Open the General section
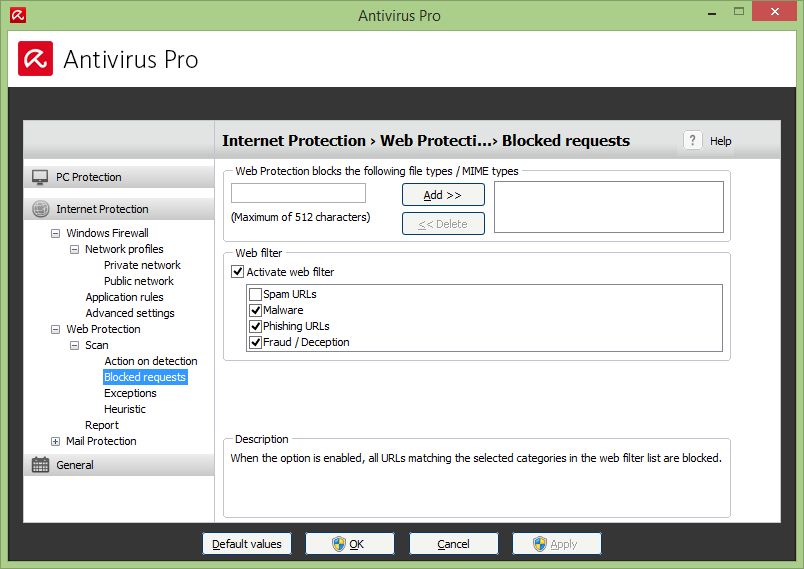Image resolution: width=804 pixels, height=569 pixels. coord(119,465)
